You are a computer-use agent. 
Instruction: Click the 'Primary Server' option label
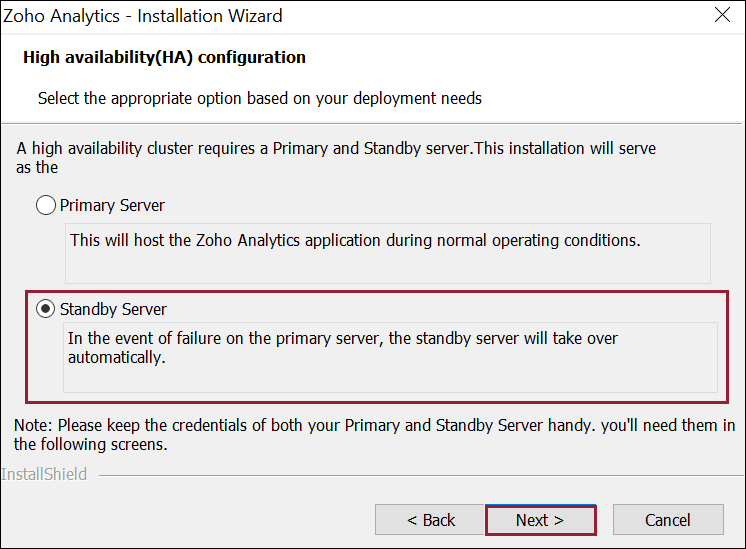(112, 206)
